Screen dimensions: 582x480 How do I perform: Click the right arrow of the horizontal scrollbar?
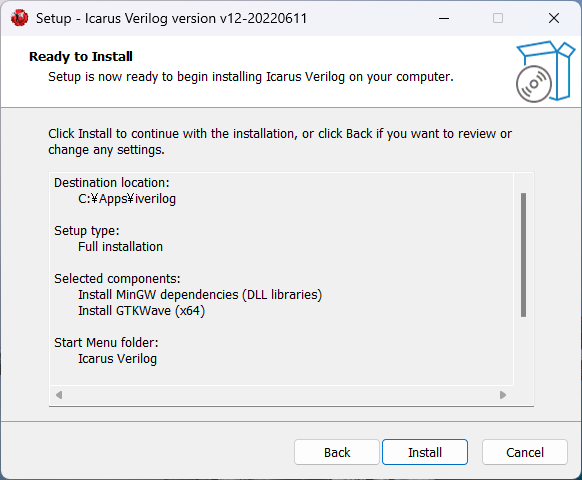click(x=503, y=395)
